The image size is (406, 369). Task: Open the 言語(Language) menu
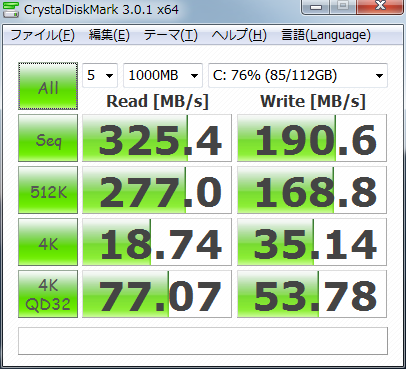click(x=326, y=35)
